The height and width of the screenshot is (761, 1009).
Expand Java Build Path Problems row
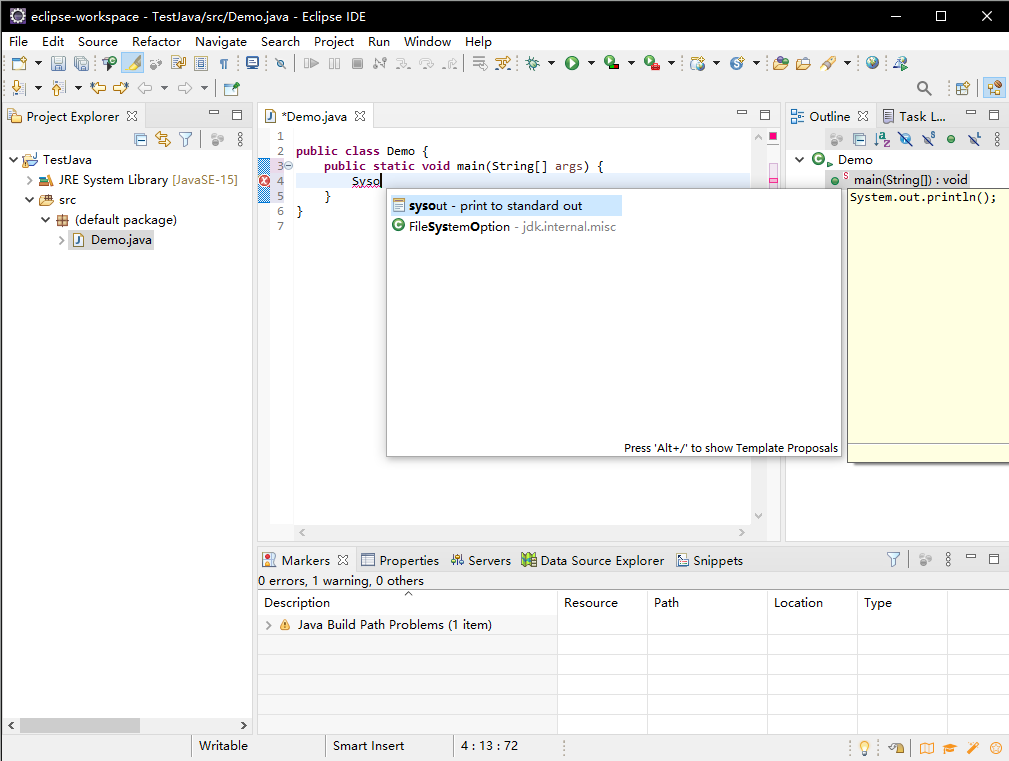click(269, 625)
